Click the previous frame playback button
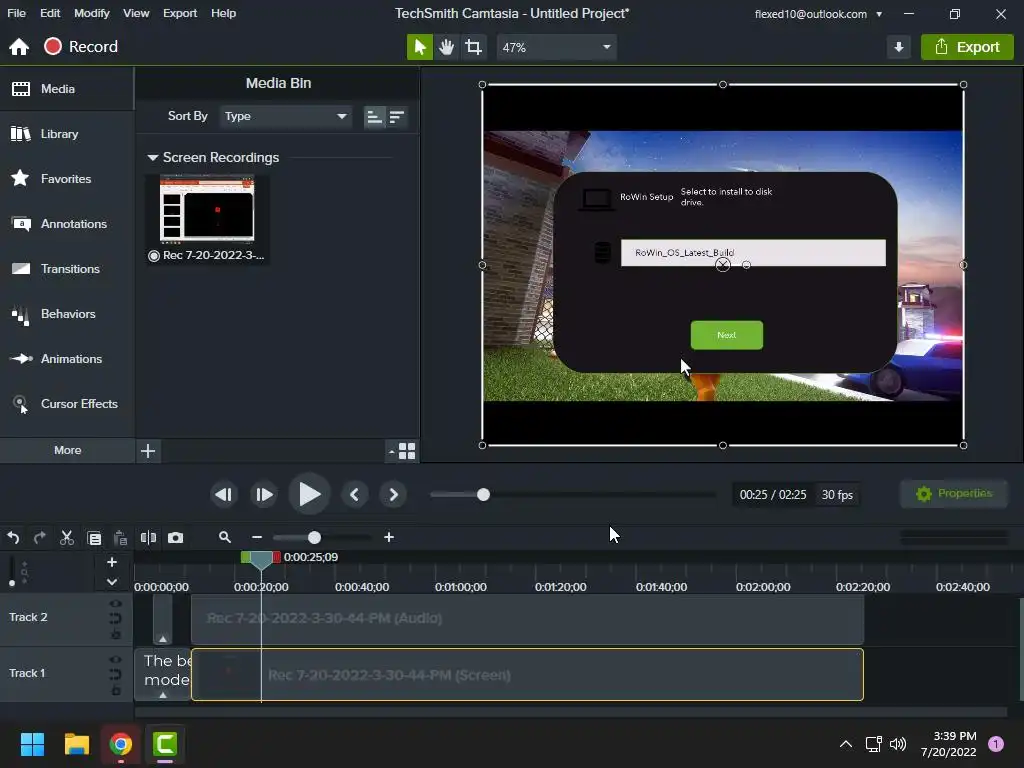Viewport: 1024px width, 768px height. pyautogui.click(x=223, y=494)
